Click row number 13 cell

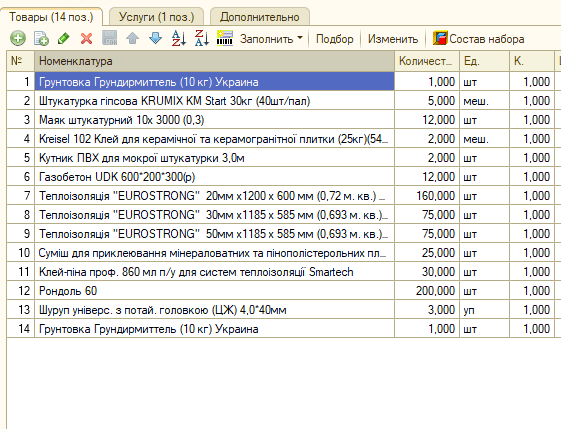[x=20, y=310]
